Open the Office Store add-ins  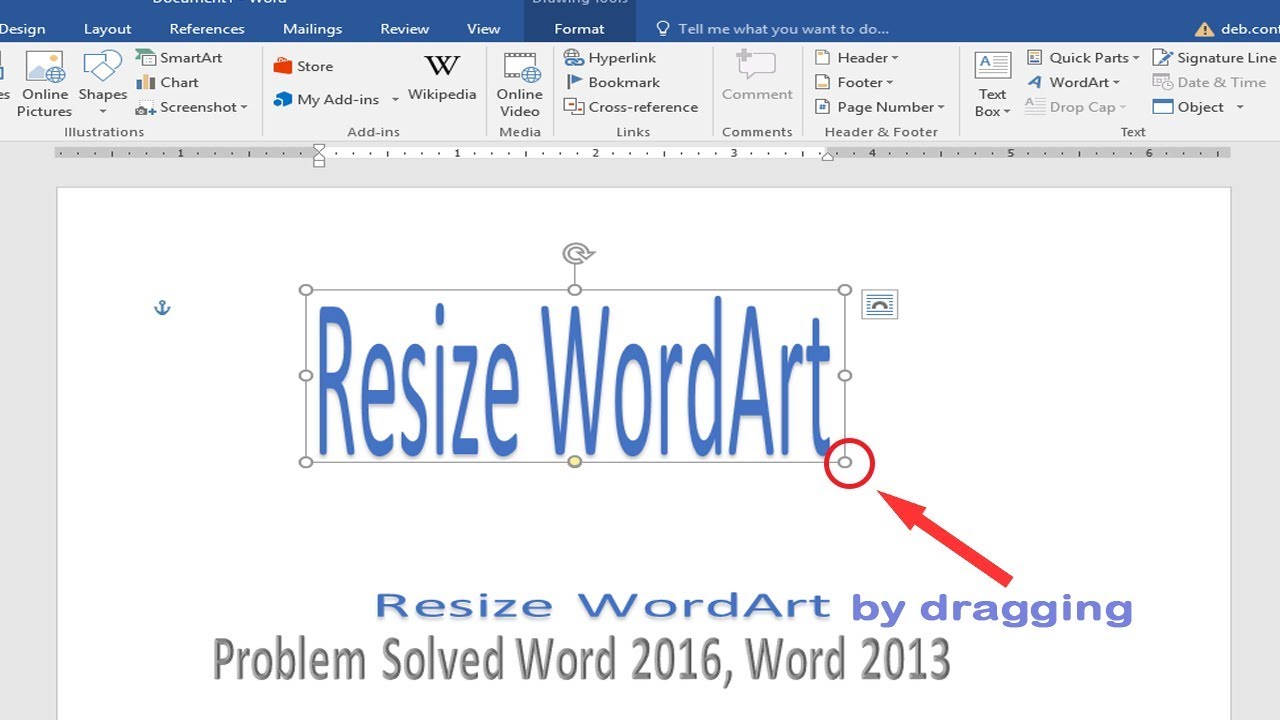coord(303,66)
